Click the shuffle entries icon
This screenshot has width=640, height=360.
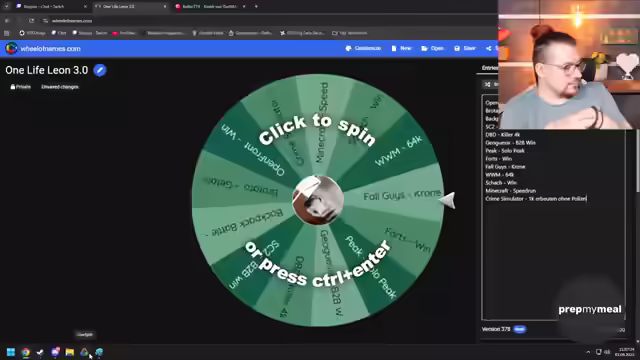point(487,84)
